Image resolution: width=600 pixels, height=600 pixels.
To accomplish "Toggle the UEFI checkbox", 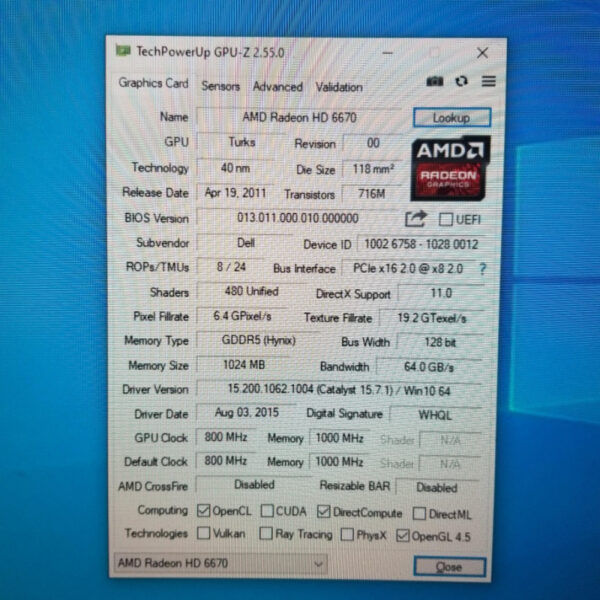I will tap(446, 220).
